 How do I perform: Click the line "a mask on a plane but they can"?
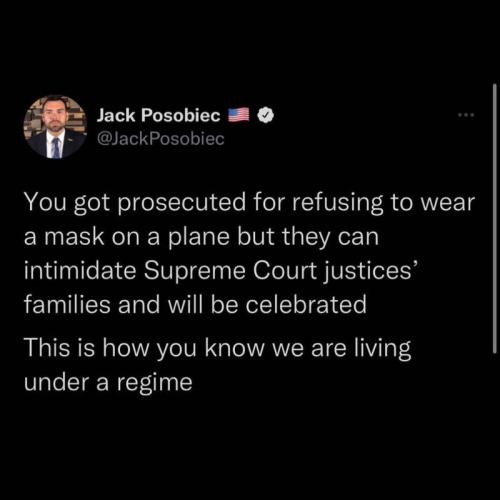201,237
